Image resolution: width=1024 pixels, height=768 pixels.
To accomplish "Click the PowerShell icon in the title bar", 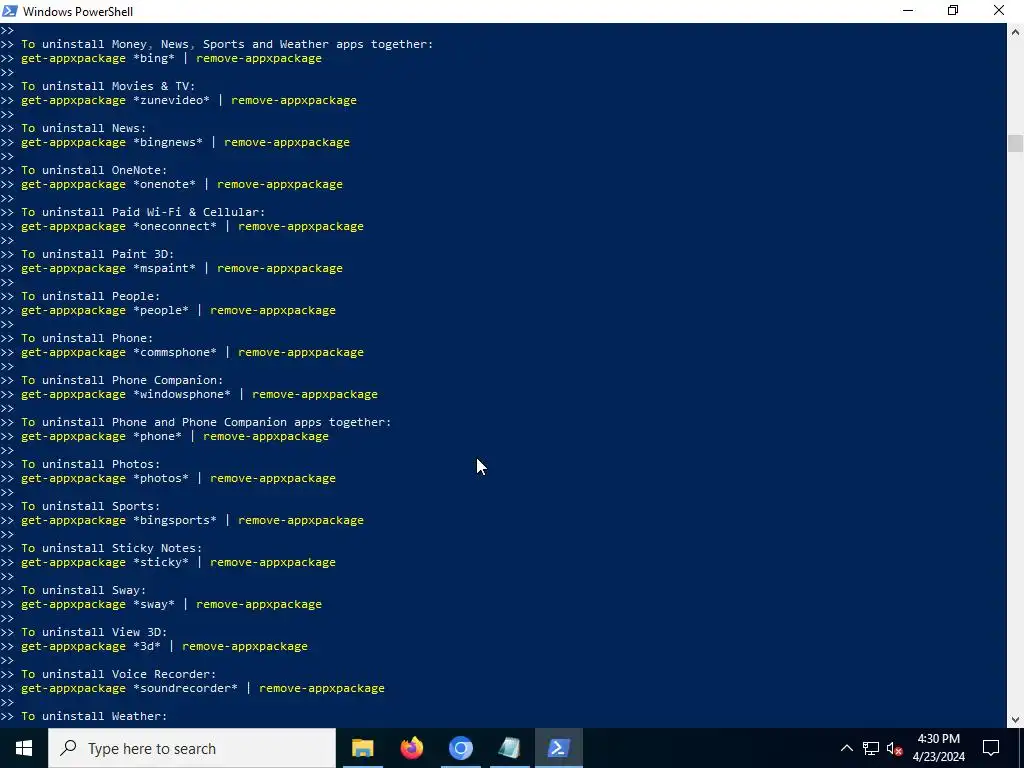I will click(x=10, y=11).
